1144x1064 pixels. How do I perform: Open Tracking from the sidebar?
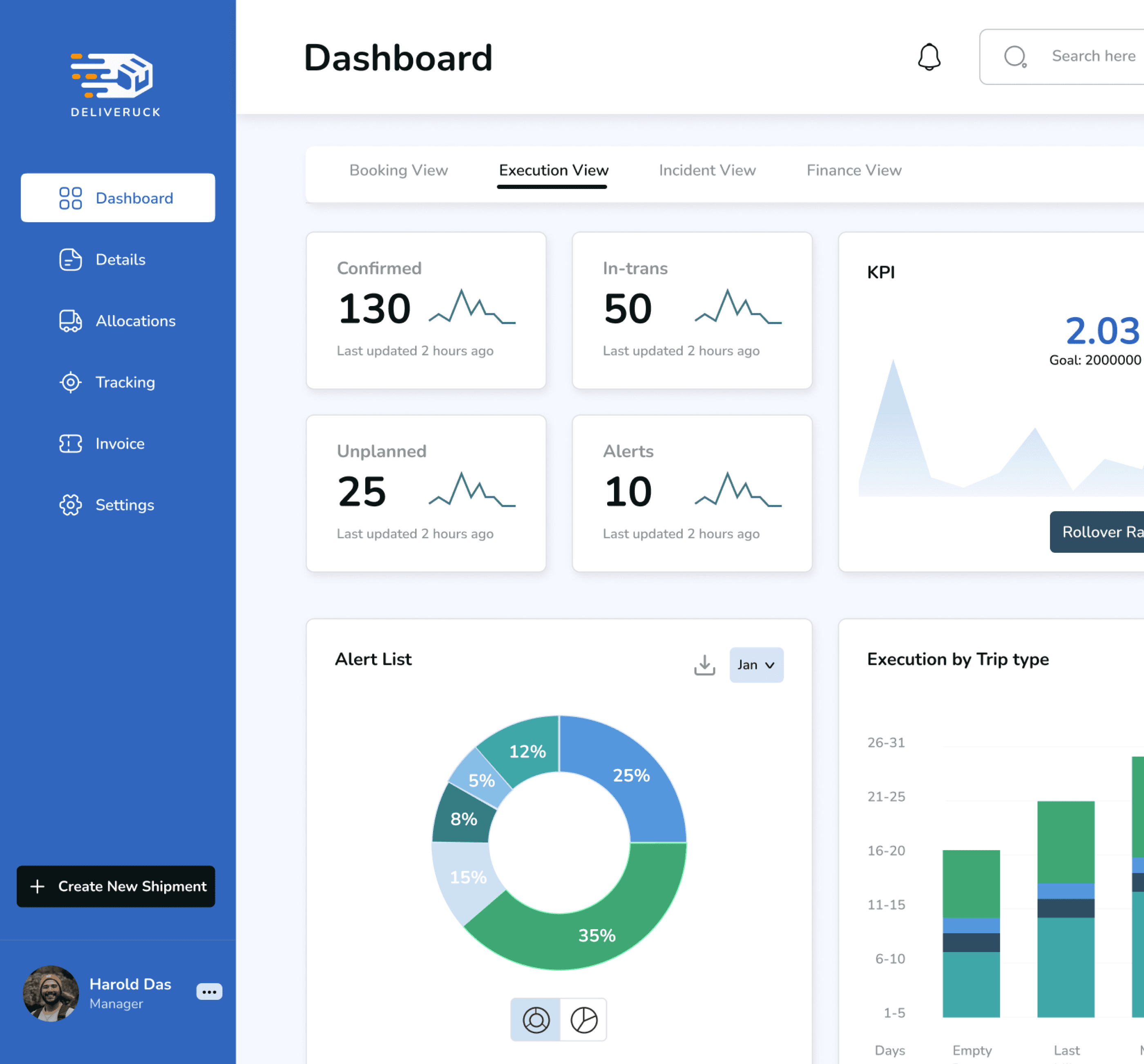(x=125, y=382)
